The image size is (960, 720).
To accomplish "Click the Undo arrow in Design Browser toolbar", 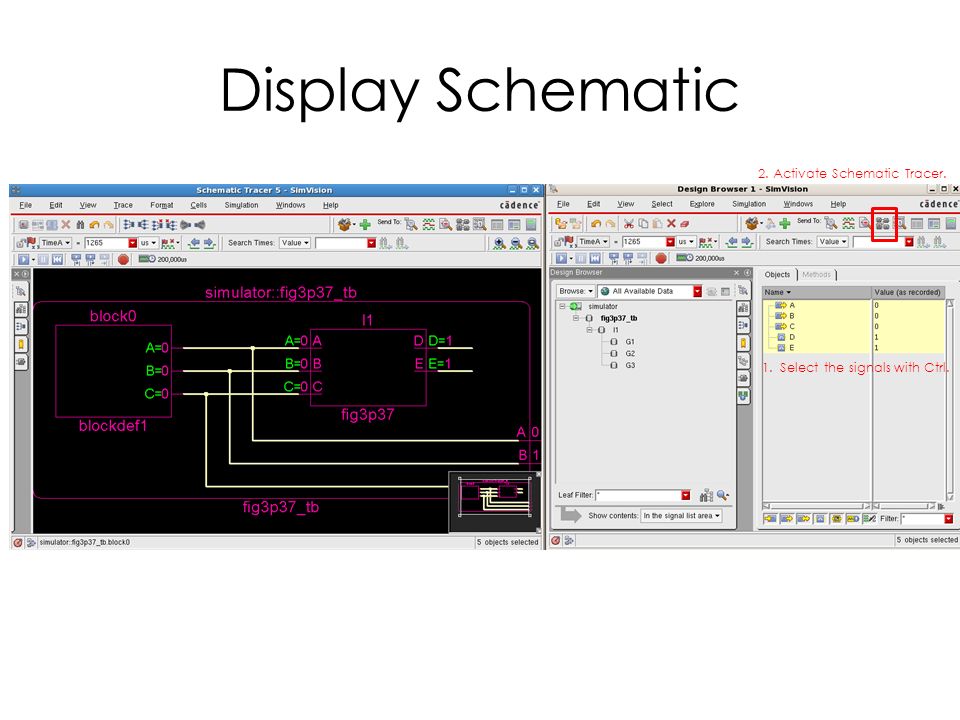I will pyautogui.click(x=596, y=223).
